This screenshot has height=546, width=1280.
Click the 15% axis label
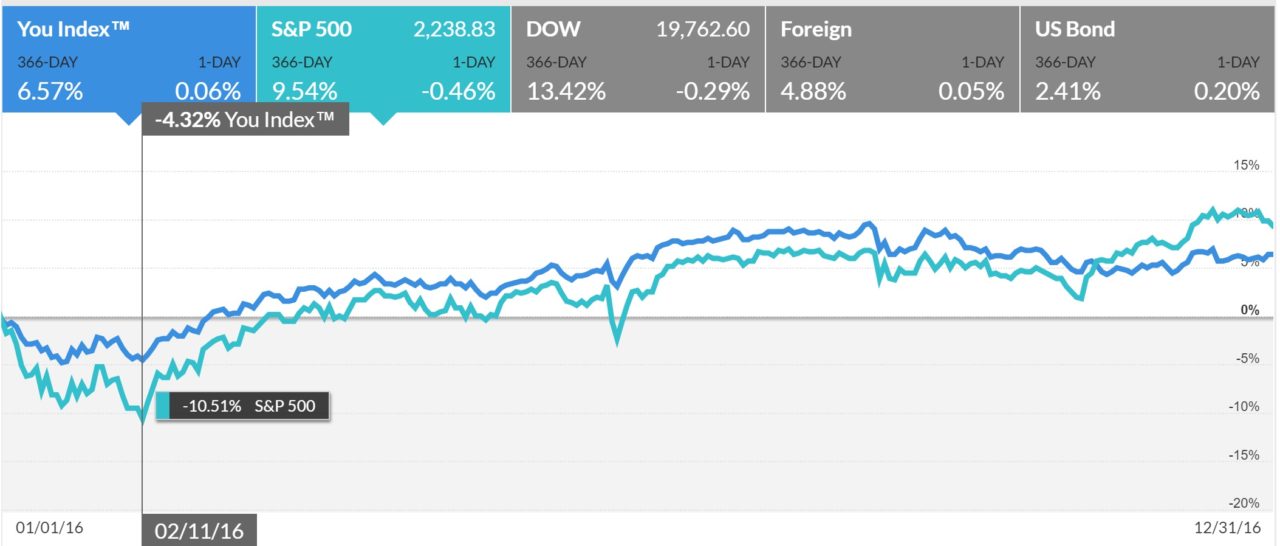[x=1245, y=165]
